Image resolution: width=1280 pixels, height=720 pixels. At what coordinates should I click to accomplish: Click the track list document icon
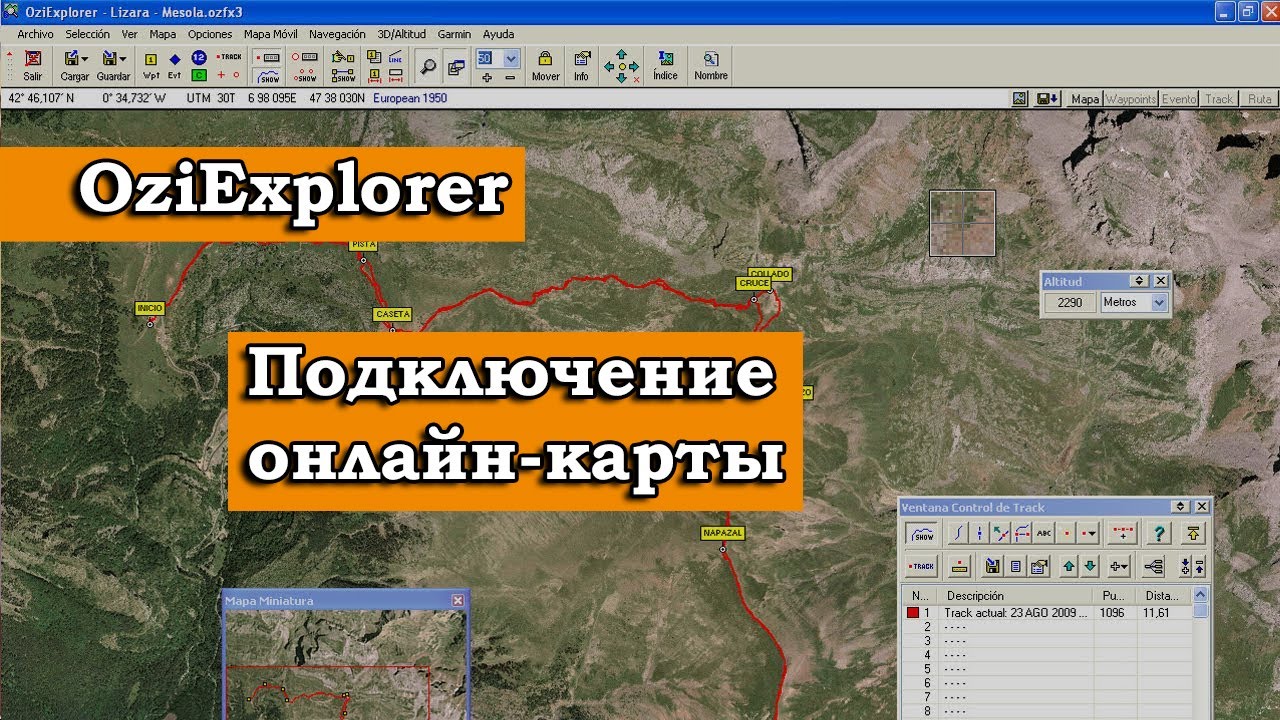(x=1015, y=567)
